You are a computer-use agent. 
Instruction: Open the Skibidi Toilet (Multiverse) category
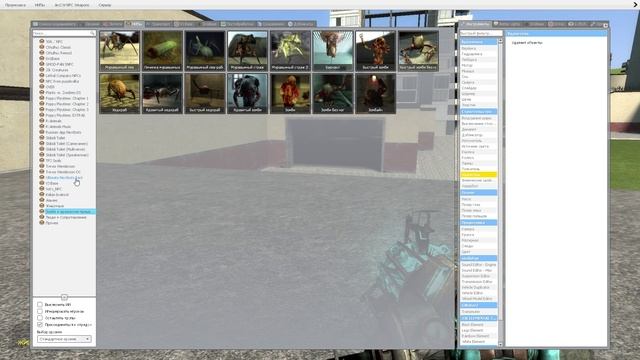(x=65, y=149)
